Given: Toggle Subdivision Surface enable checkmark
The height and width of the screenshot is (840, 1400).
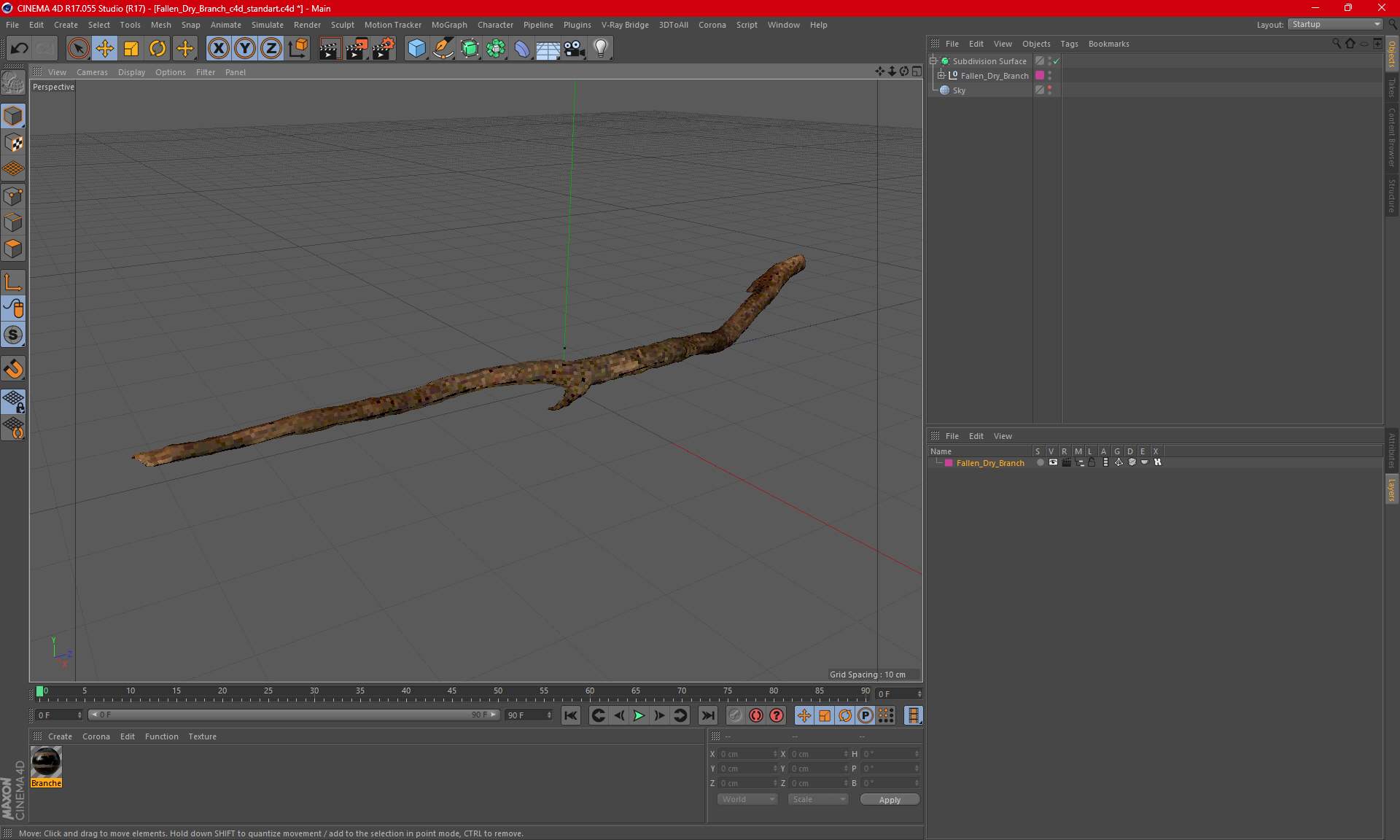Looking at the screenshot, I should pos(1056,61).
